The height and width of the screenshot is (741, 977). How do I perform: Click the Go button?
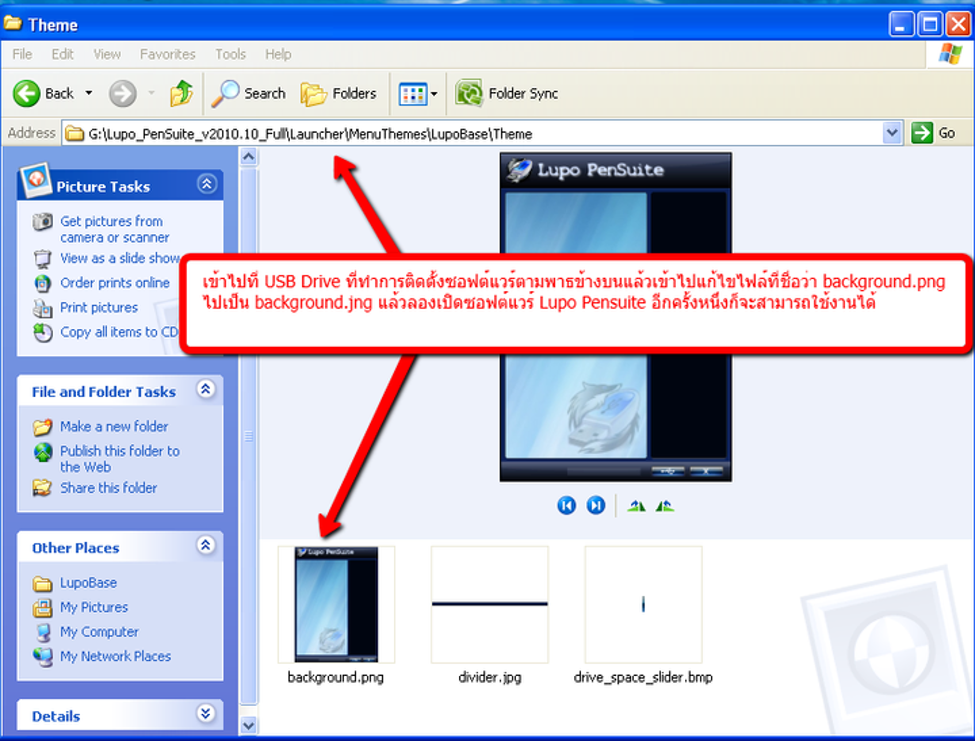[x=933, y=133]
